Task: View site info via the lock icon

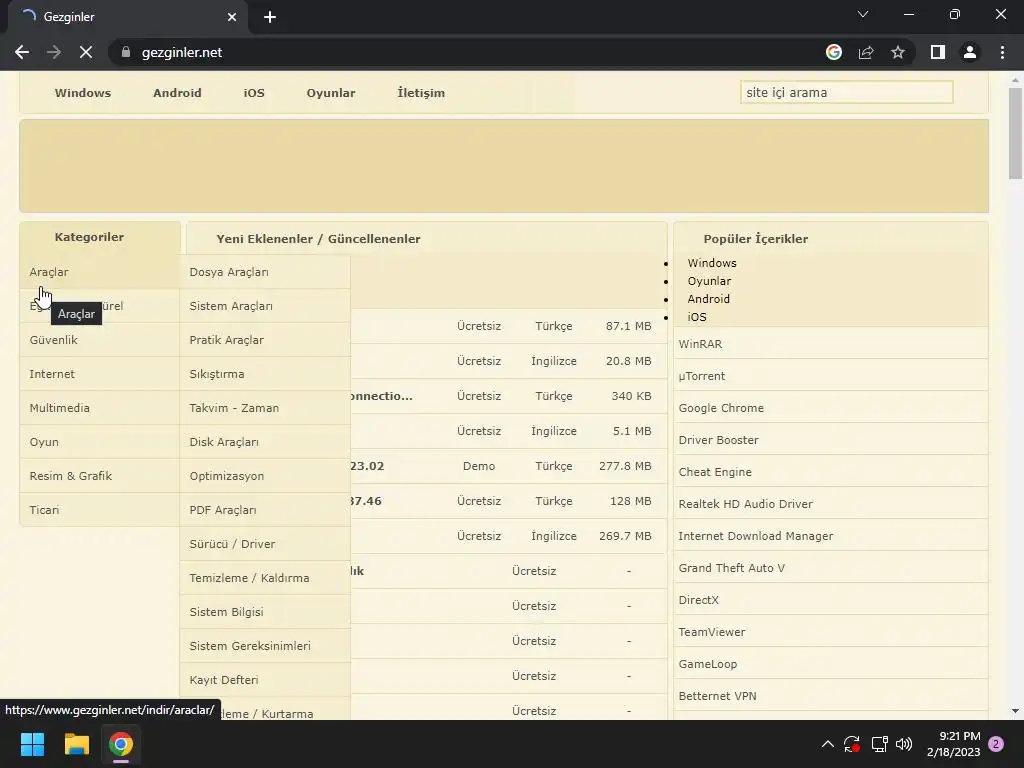Action: coord(126,52)
